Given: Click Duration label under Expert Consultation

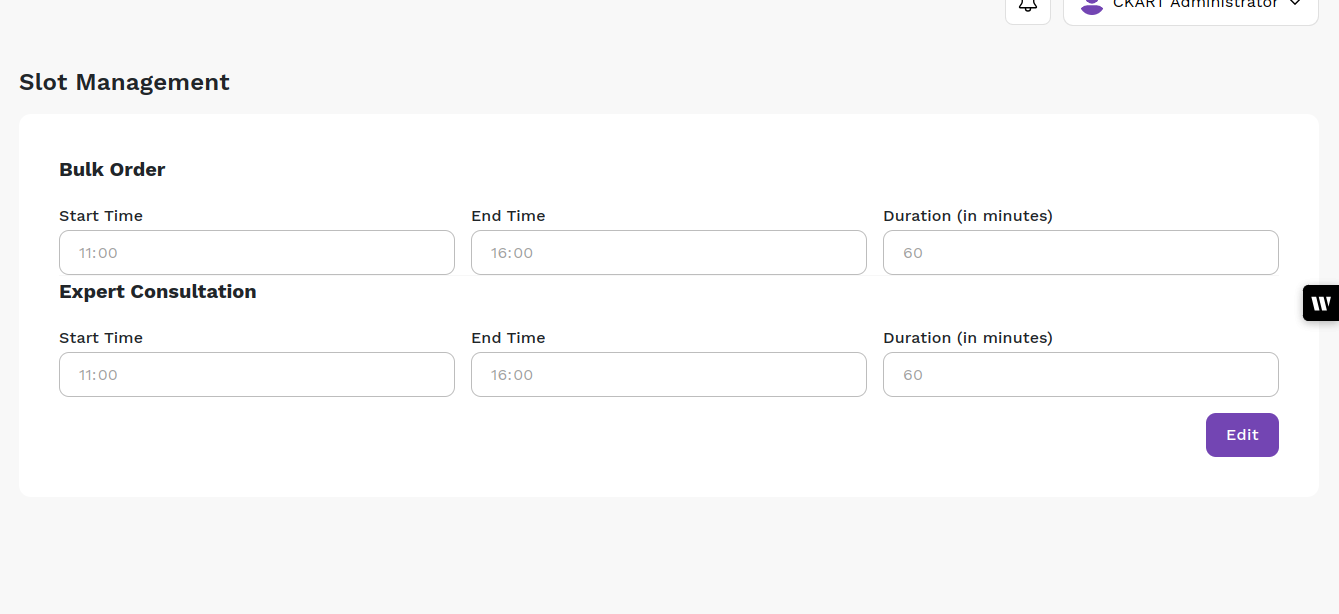Looking at the screenshot, I should pyautogui.click(x=967, y=338).
